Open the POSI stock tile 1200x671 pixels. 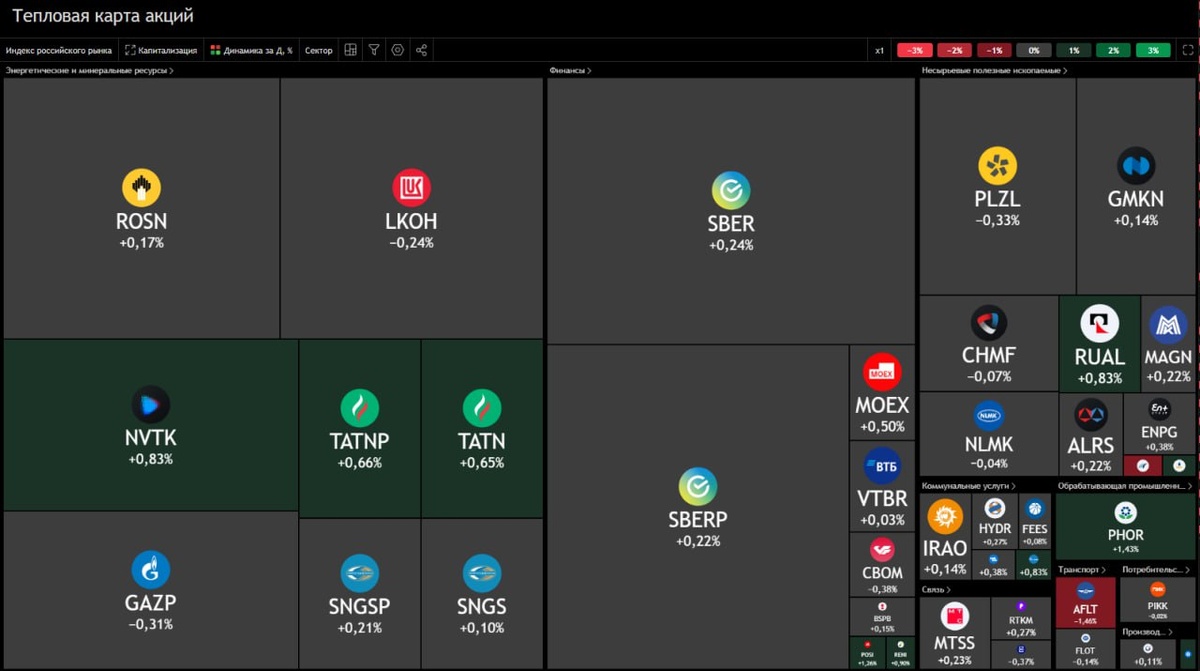[866, 653]
